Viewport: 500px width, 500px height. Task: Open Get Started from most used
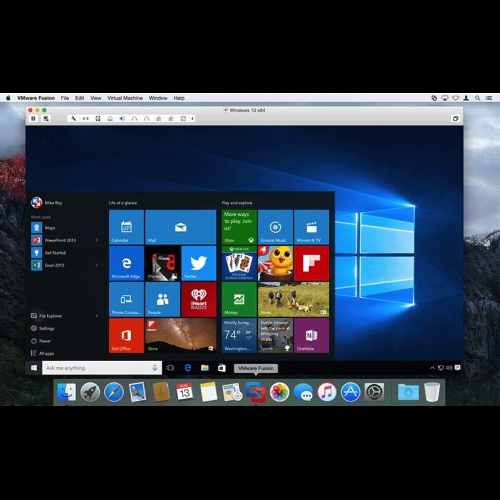tap(65, 253)
